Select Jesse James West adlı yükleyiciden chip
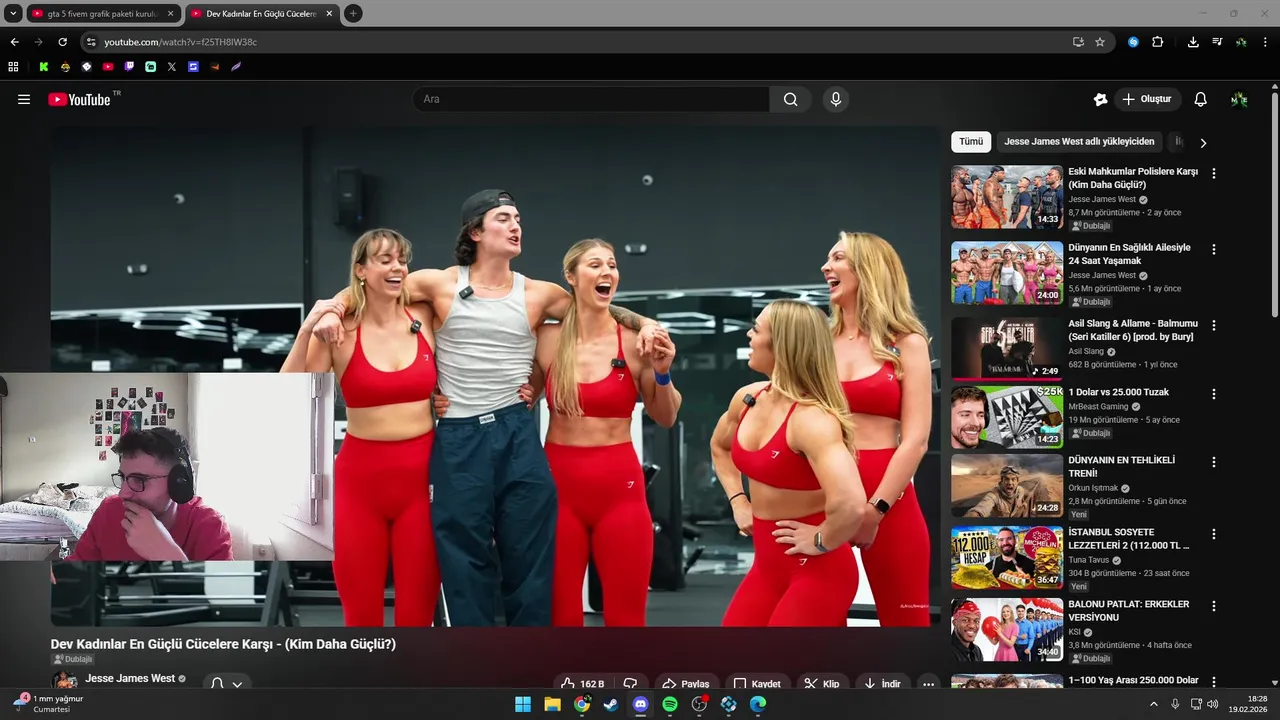The image size is (1280, 720). tap(1079, 142)
